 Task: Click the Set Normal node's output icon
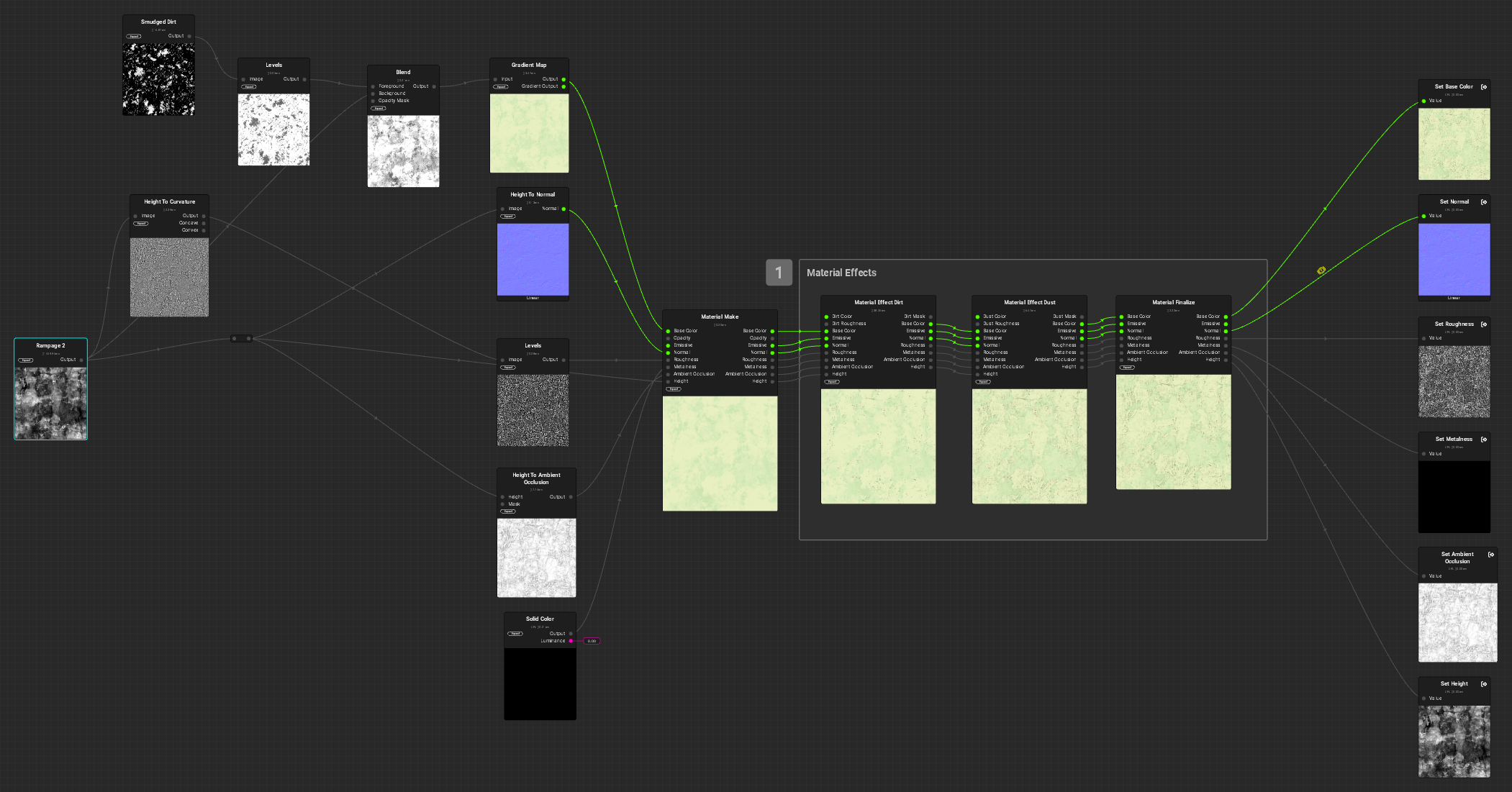1484,202
